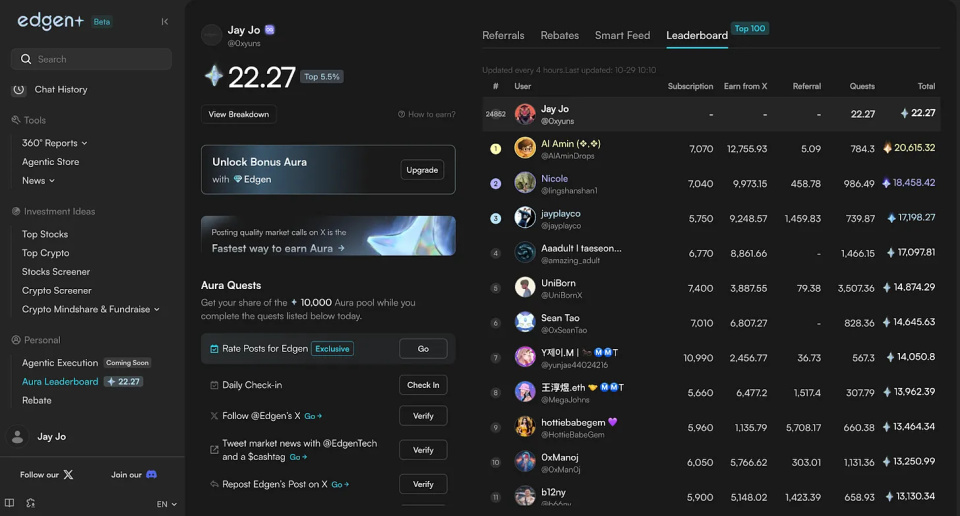The height and width of the screenshot is (516, 960).
Task: Expand the News submenu
Action: coord(39,181)
